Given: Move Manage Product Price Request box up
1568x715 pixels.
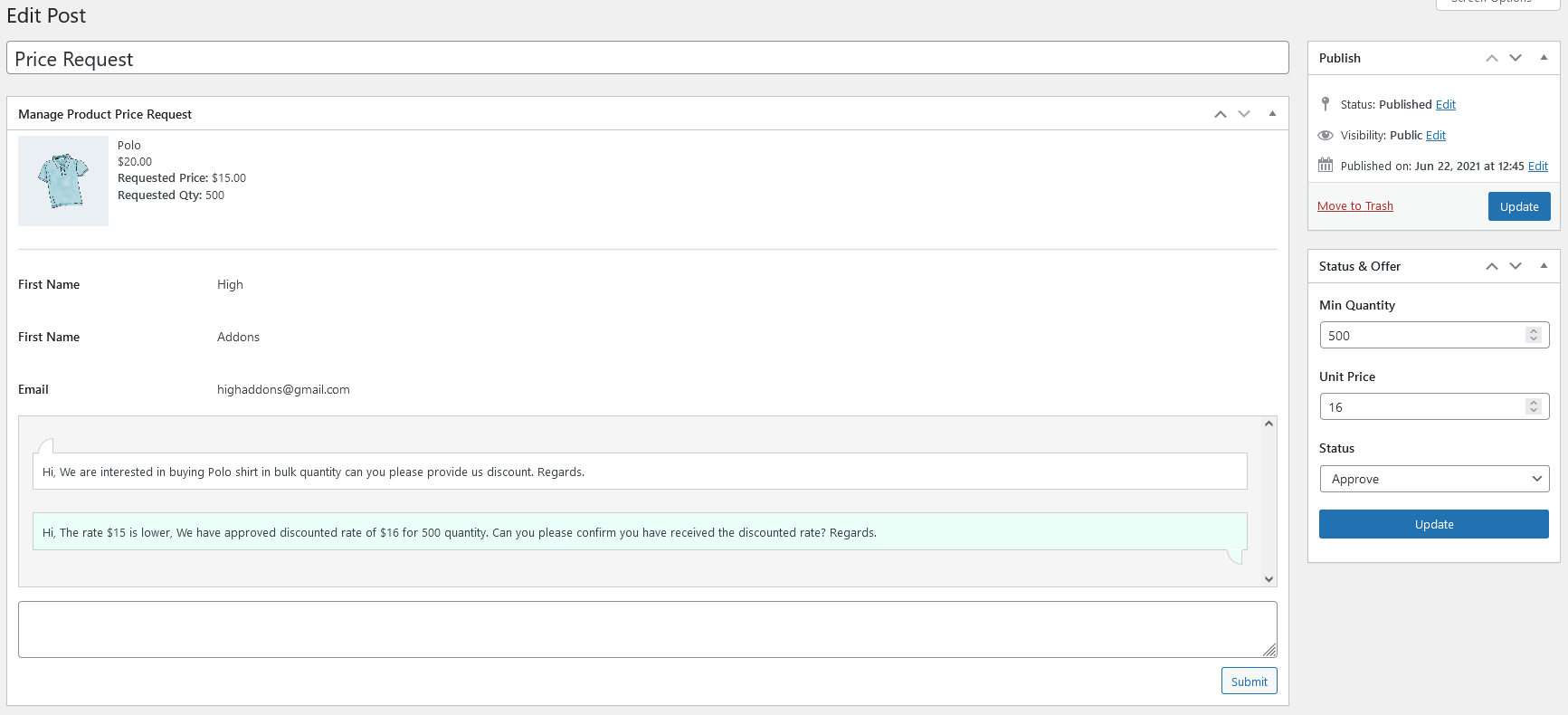Looking at the screenshot, I should tap(1221, 114).
